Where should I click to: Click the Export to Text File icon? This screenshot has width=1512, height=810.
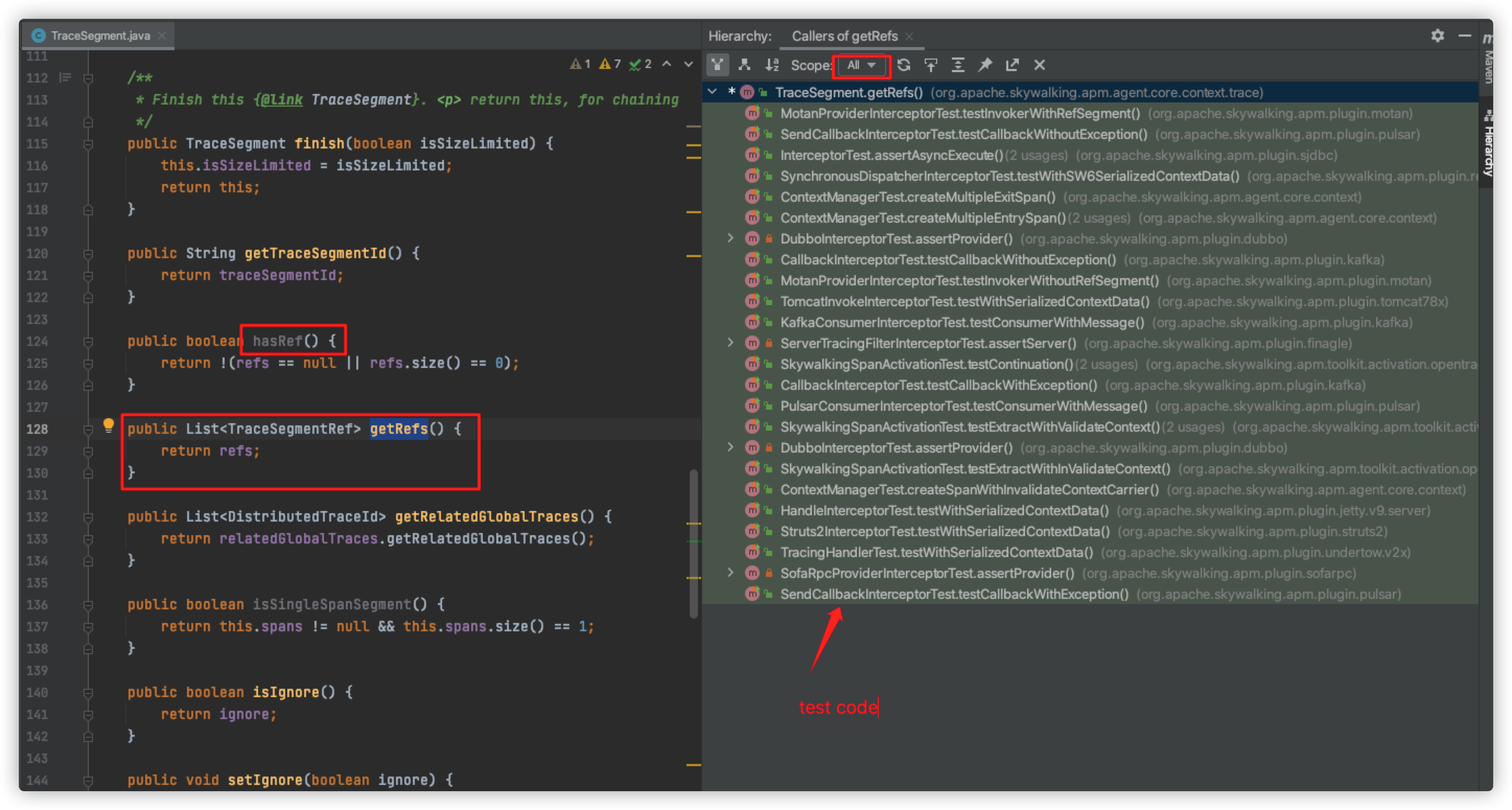1012,65
